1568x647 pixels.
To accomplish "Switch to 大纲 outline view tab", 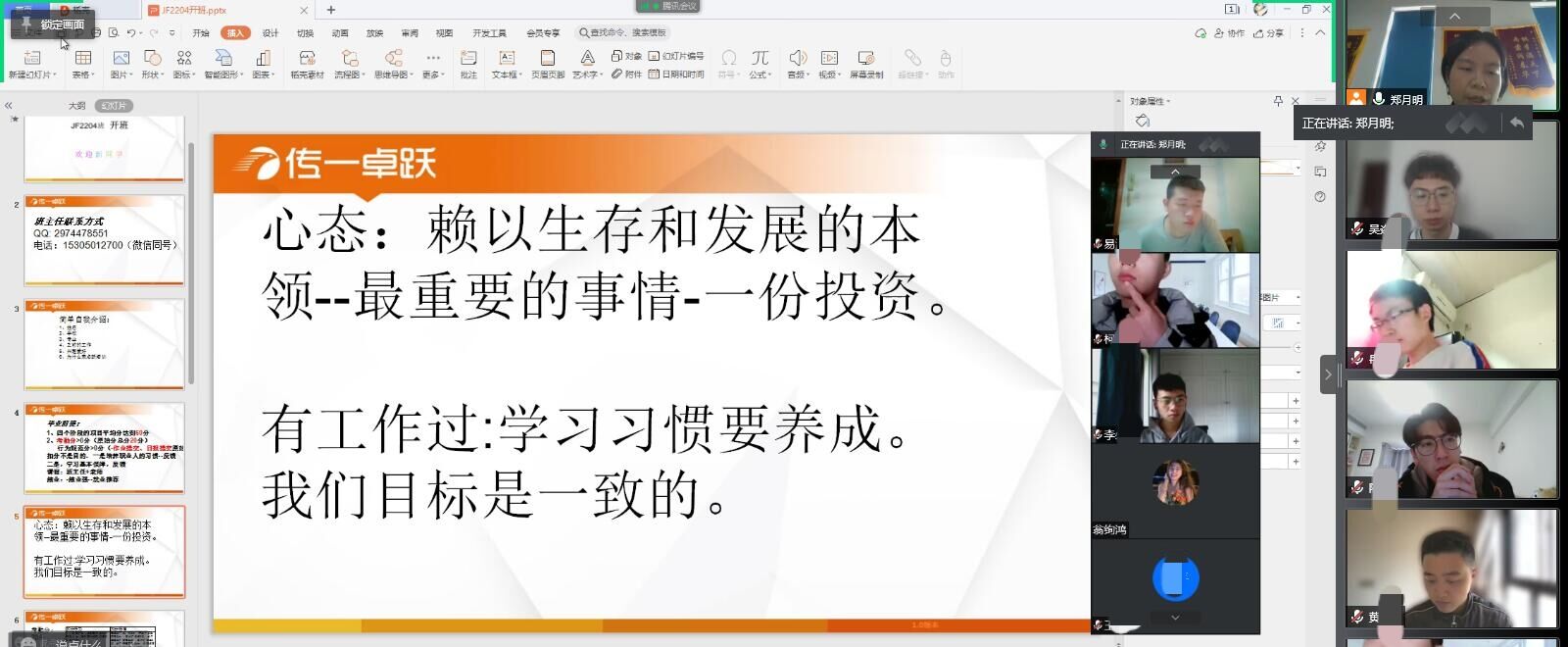I will coord(76,106).
